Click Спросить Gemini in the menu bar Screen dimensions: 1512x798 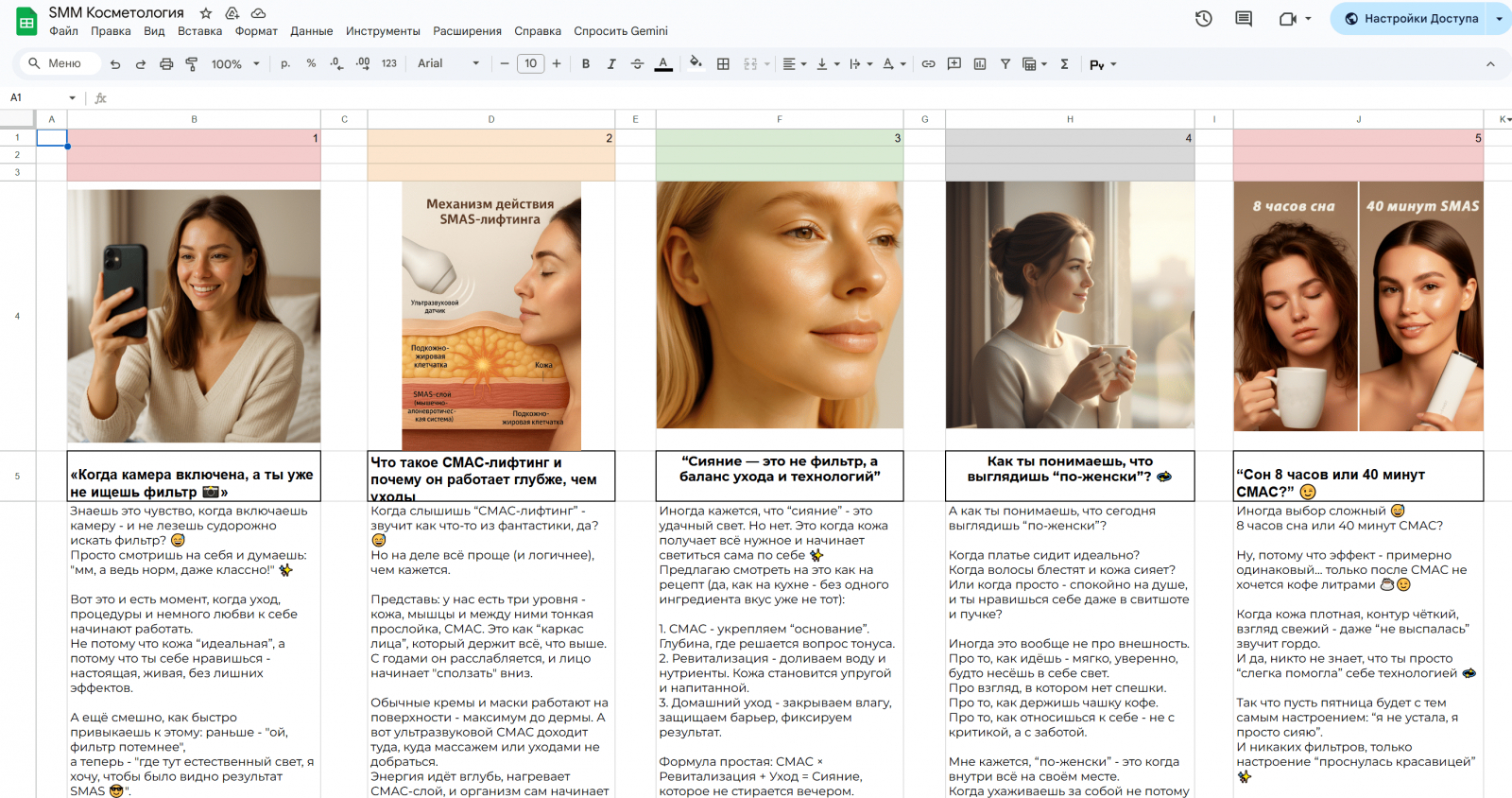pos(620,31)
